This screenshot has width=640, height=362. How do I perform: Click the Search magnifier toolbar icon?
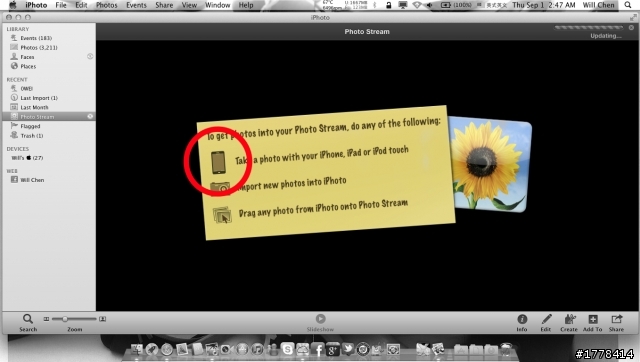point(28,319)
